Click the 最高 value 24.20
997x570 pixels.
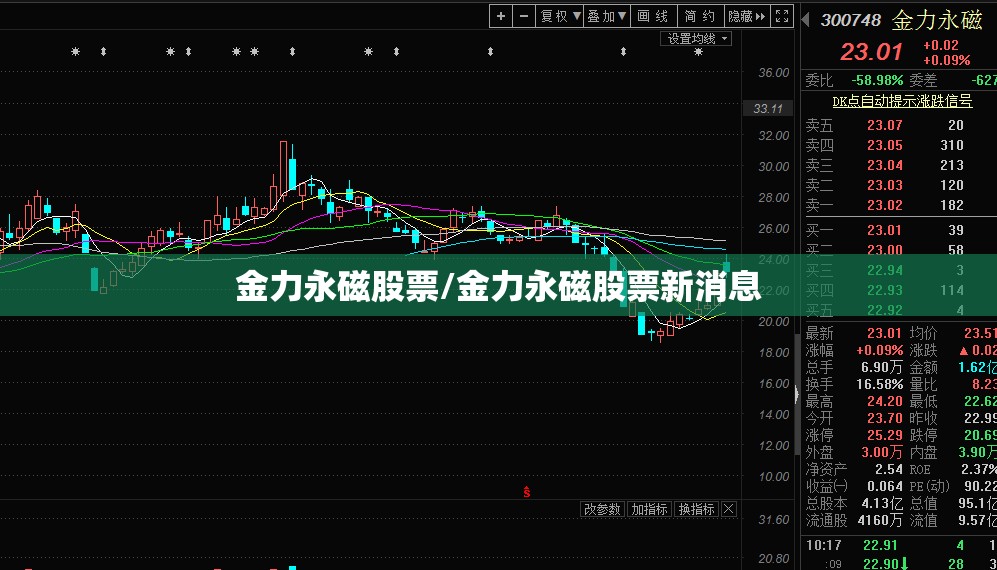point(884,401)
